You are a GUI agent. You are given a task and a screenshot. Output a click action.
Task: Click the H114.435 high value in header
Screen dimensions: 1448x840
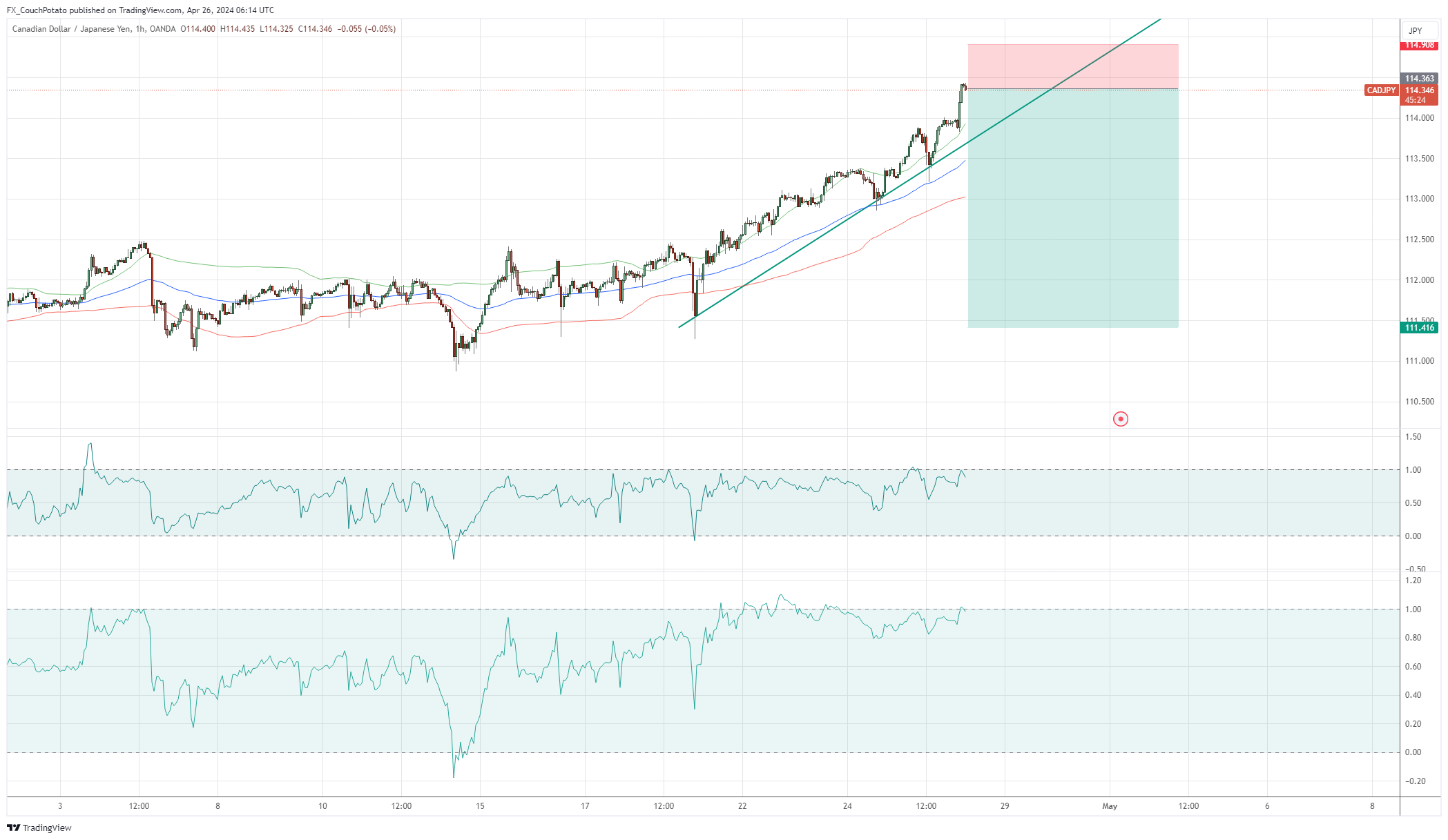(x=238, y=29)
